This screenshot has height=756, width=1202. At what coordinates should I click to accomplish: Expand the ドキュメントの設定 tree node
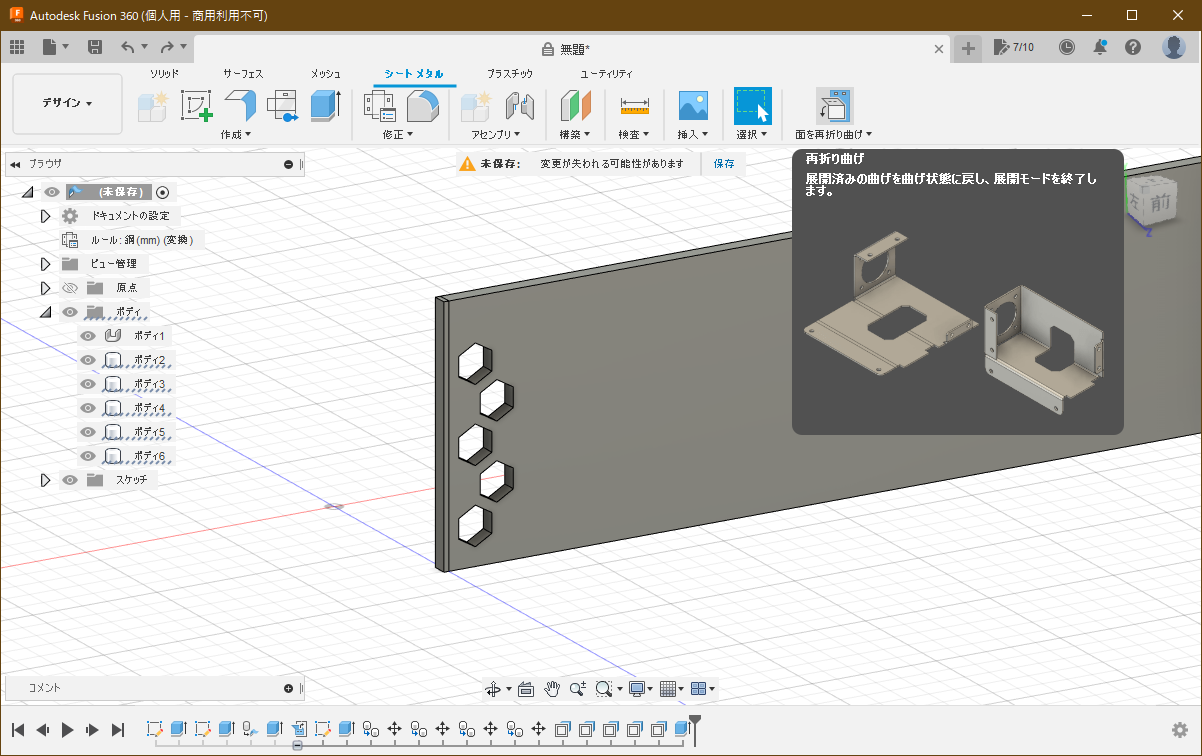click(x=45, y=216)
